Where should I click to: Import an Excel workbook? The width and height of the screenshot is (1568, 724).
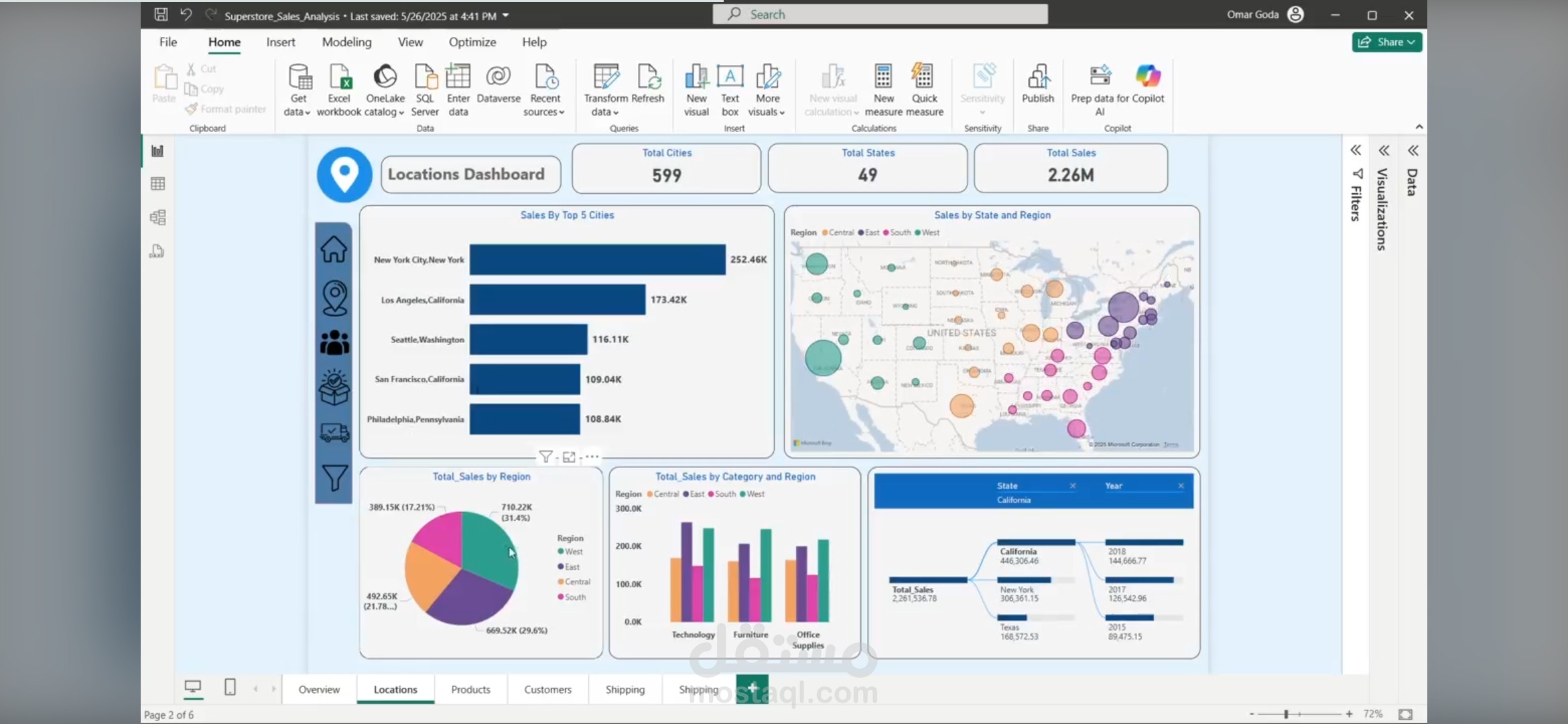click(339, 90)
